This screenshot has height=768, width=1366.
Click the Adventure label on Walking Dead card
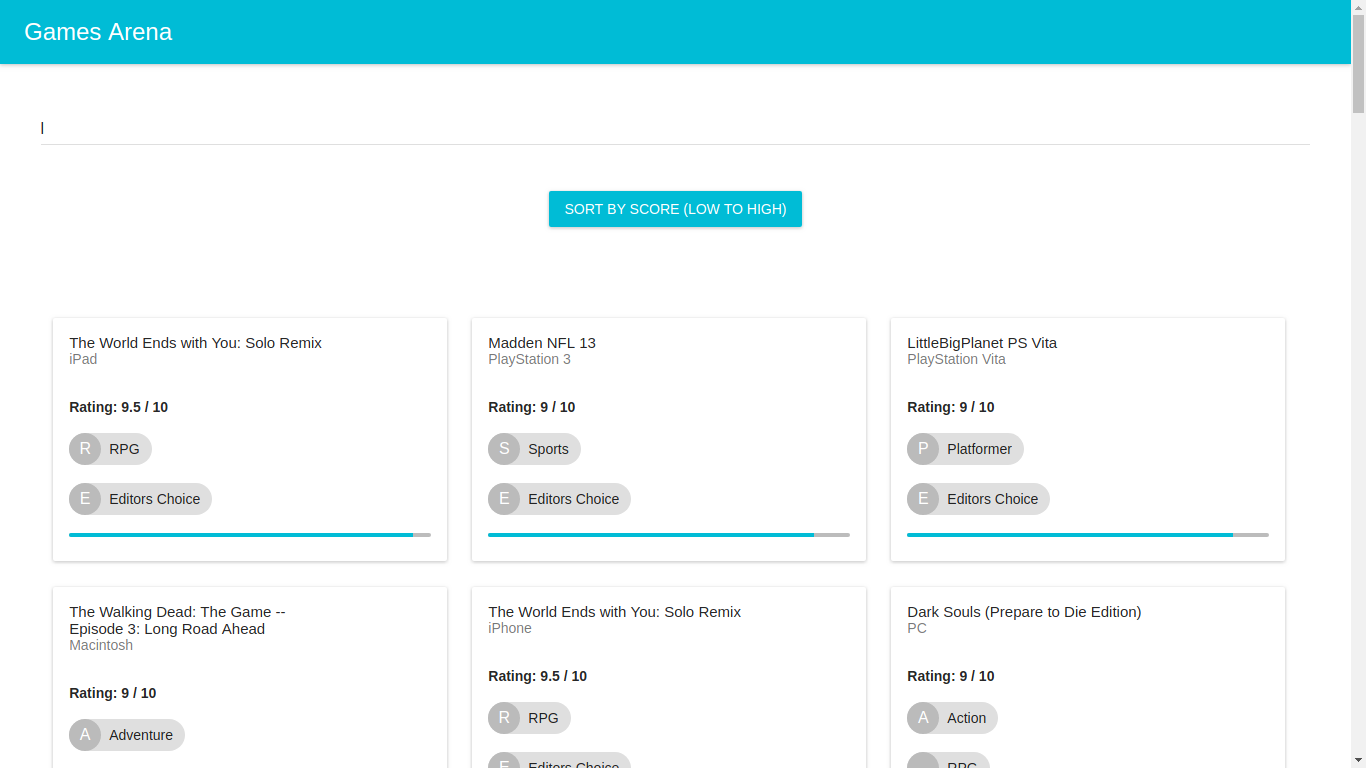(141, 735)
